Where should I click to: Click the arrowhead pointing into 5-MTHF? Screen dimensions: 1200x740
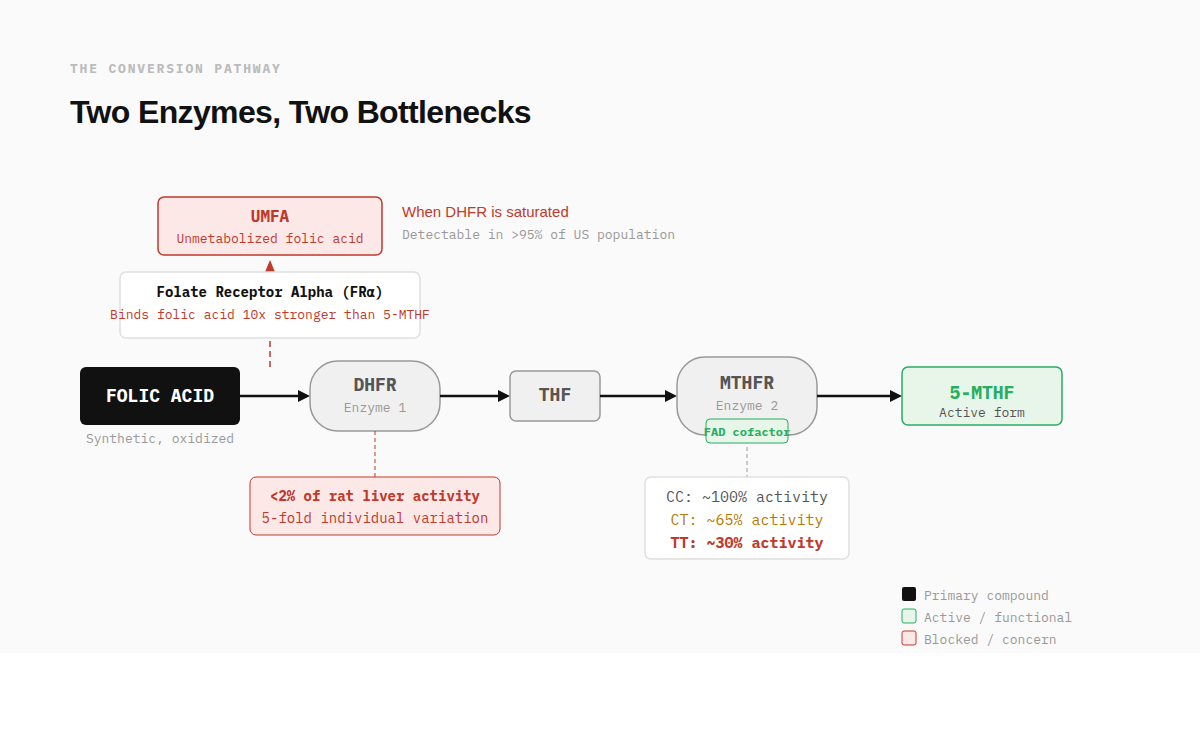tap(896, 396)
